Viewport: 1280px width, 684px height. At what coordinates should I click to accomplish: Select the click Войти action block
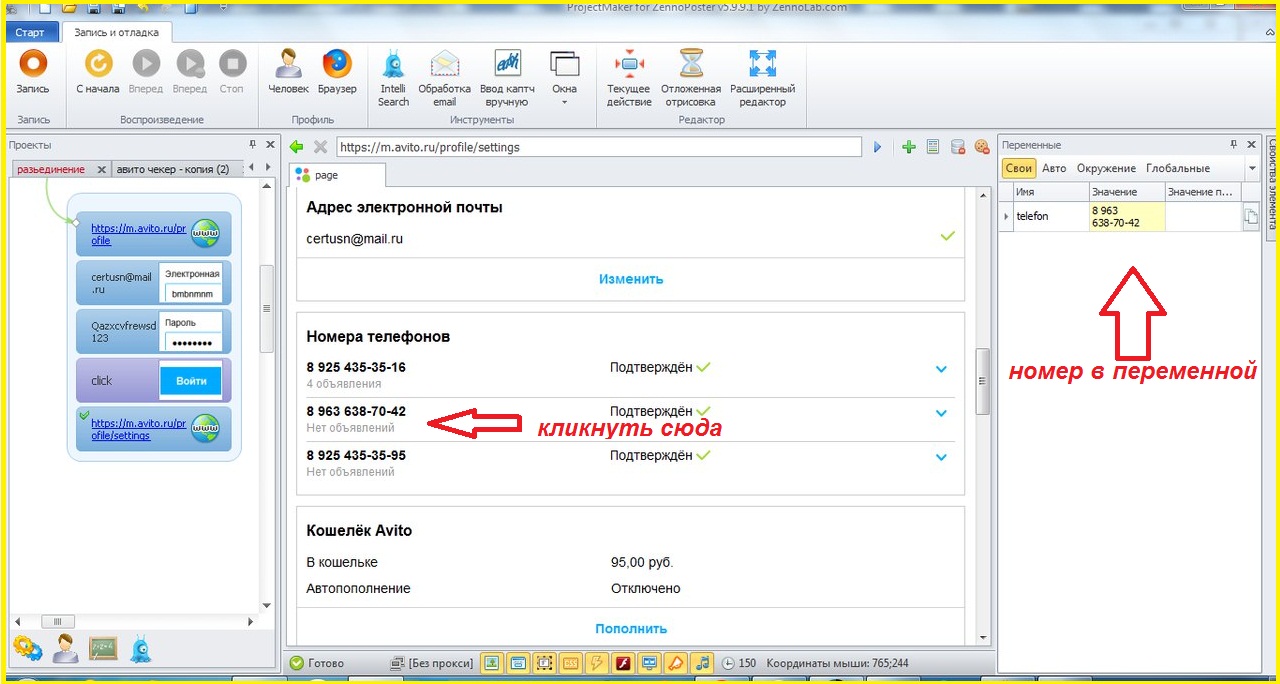tap(154, 380)
